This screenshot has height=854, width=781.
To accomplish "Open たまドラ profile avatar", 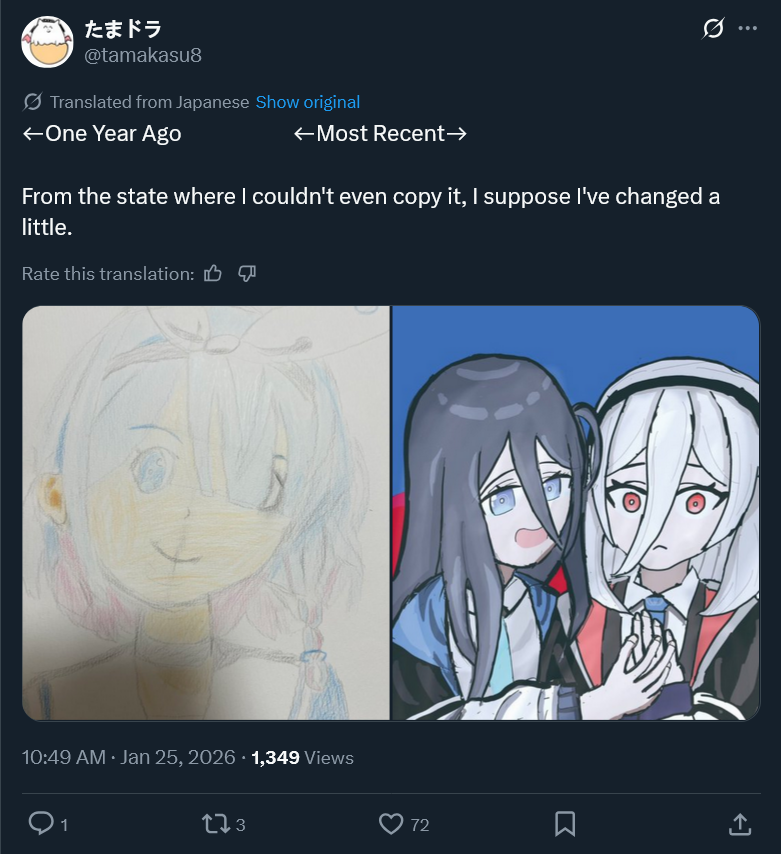I will [47, 42].
